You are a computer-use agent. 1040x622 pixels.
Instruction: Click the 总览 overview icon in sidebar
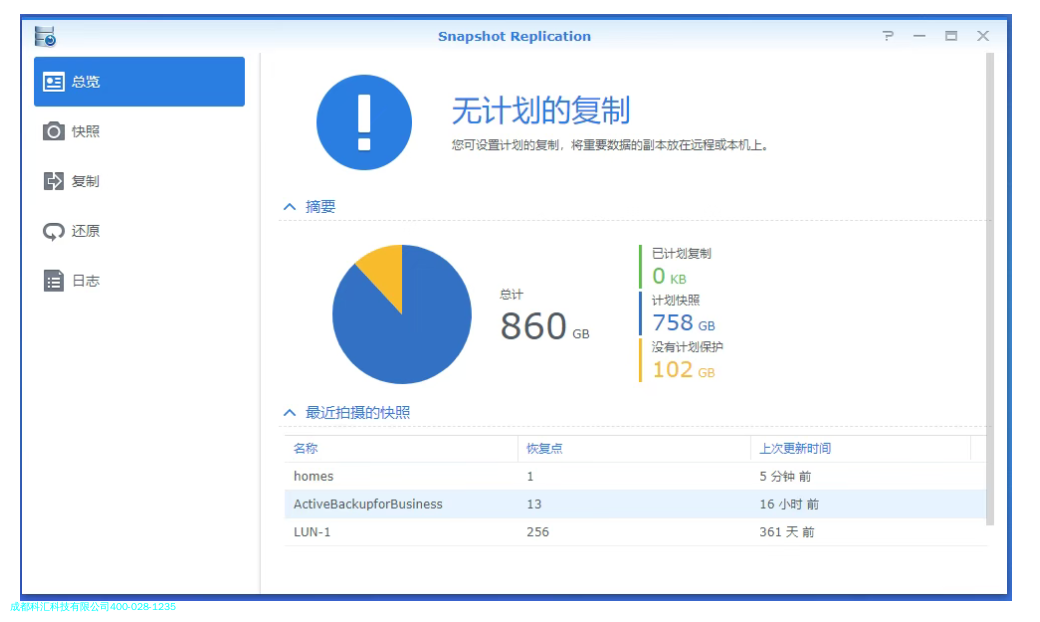pyautogui.click(x=54, y=82)
